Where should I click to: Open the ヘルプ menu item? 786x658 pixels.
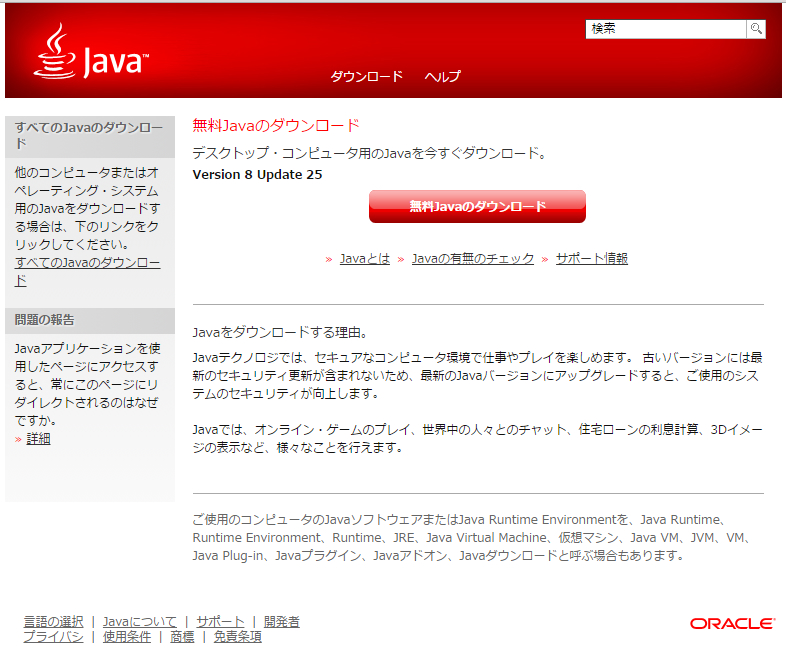tap(442, 77)
